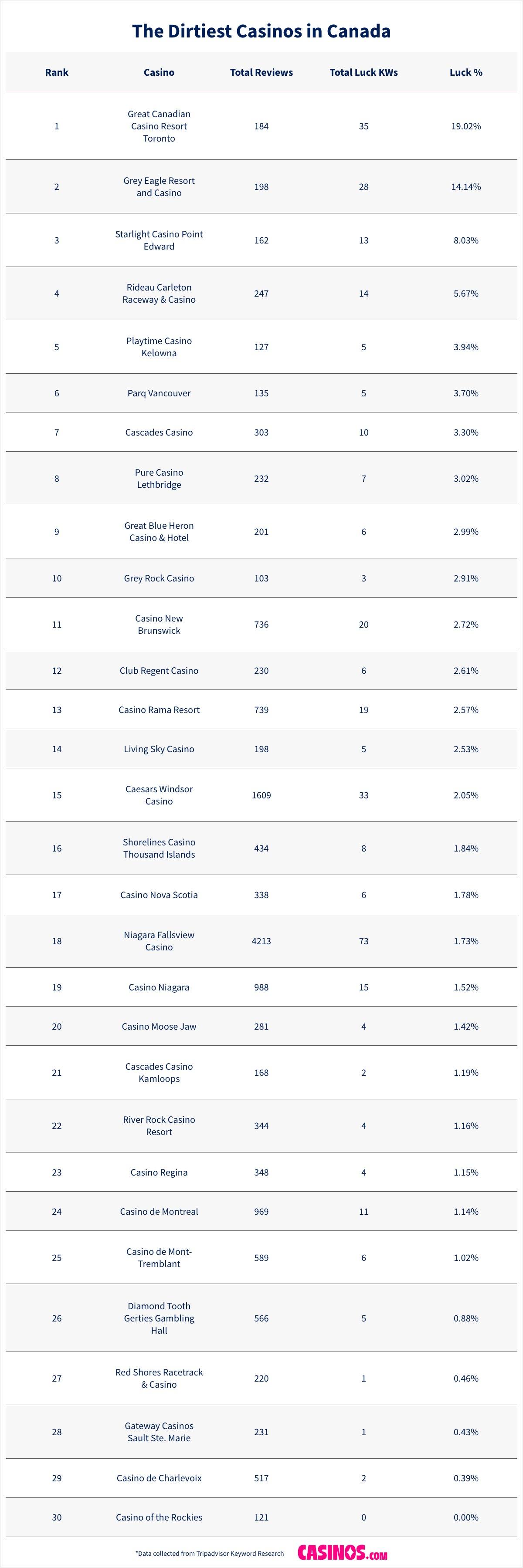
Task: Select the Casino de Montreal name
Action: point(159,1211)
